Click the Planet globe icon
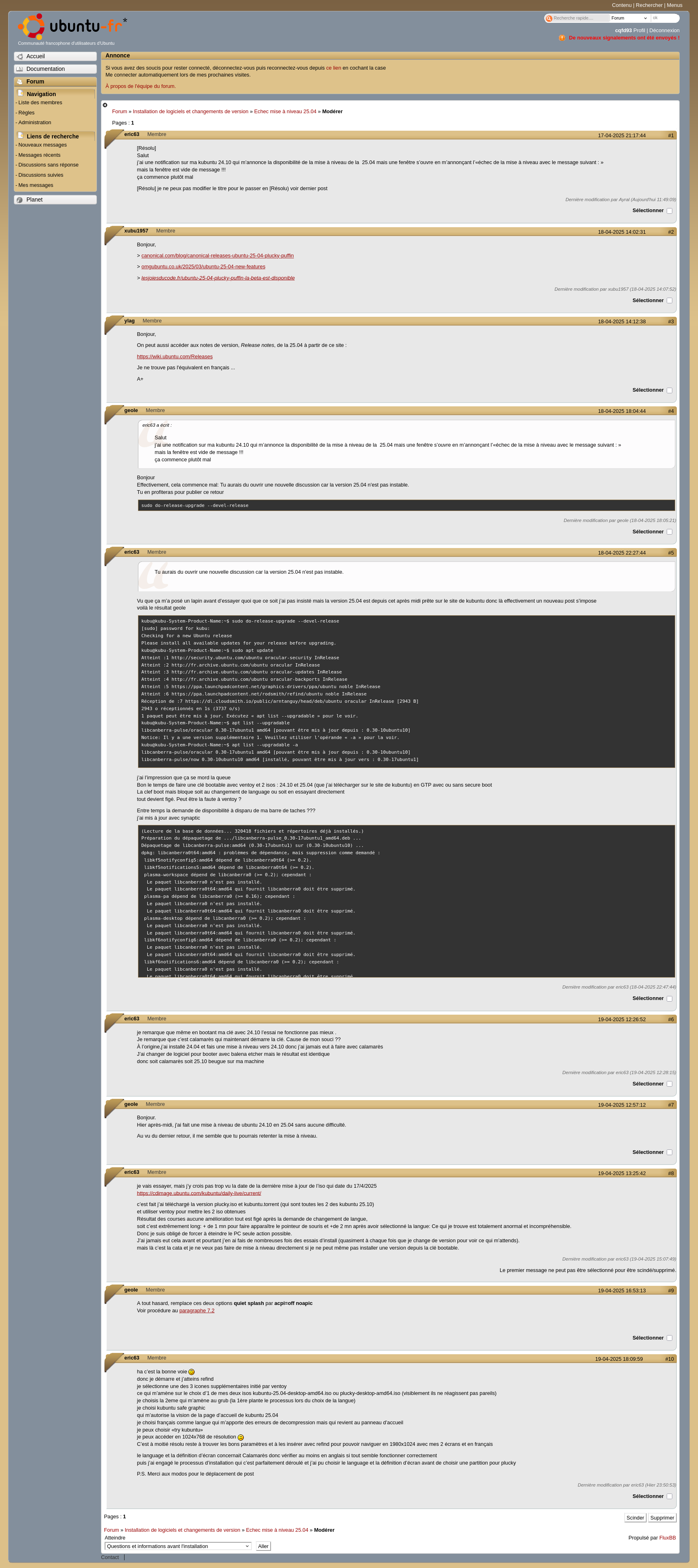This screenshot has height=1568, width=698. coord(20,200)
